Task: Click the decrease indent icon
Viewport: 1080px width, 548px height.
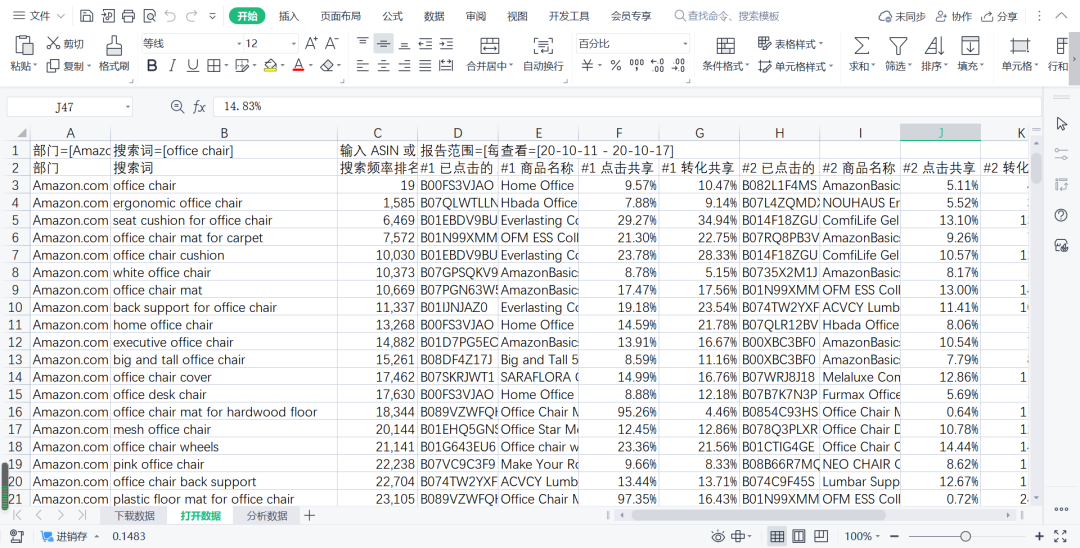Action: pos(426,43)
